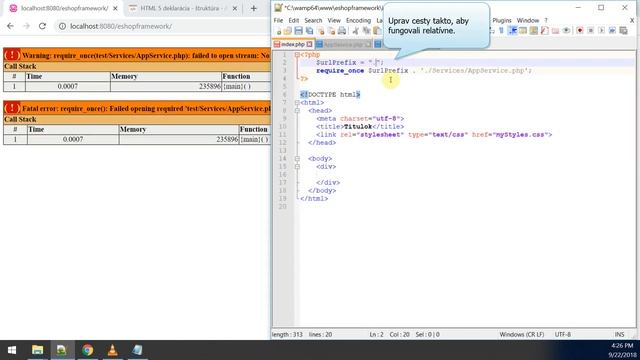Screen dimensions: 640x360
Task: Click the Paste clipboard icon
Action: (x=377, y=31)
